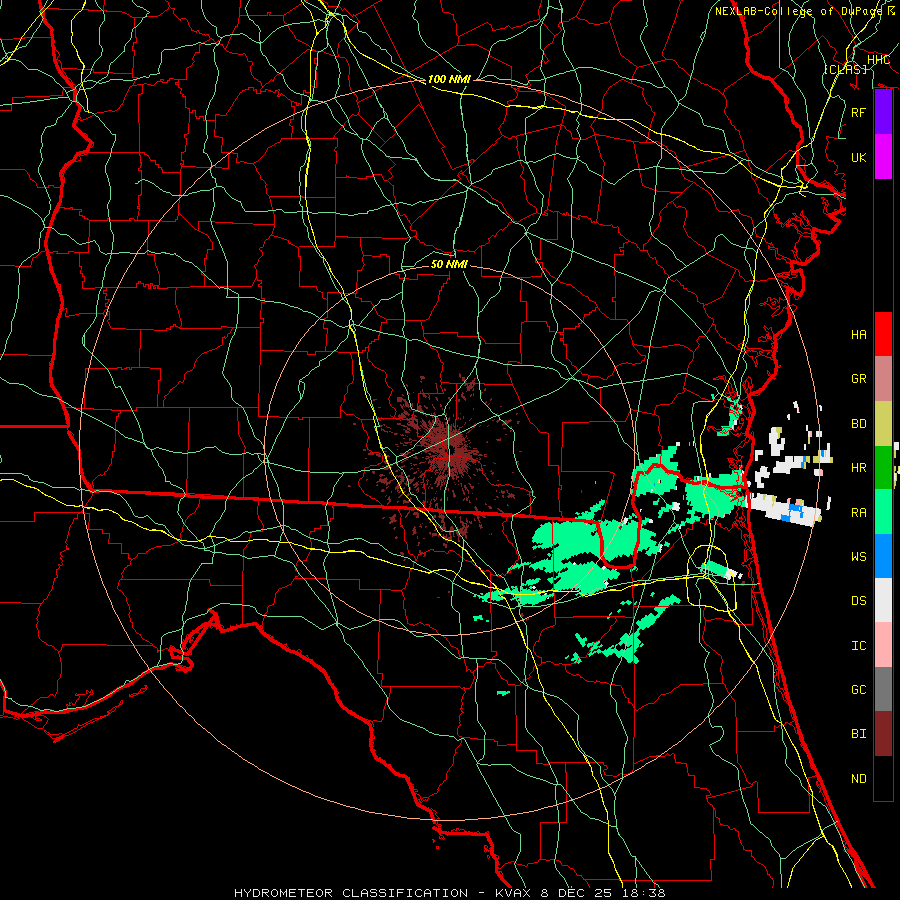
Task: Click the 'BD' legend label
Action: [859, 424]
